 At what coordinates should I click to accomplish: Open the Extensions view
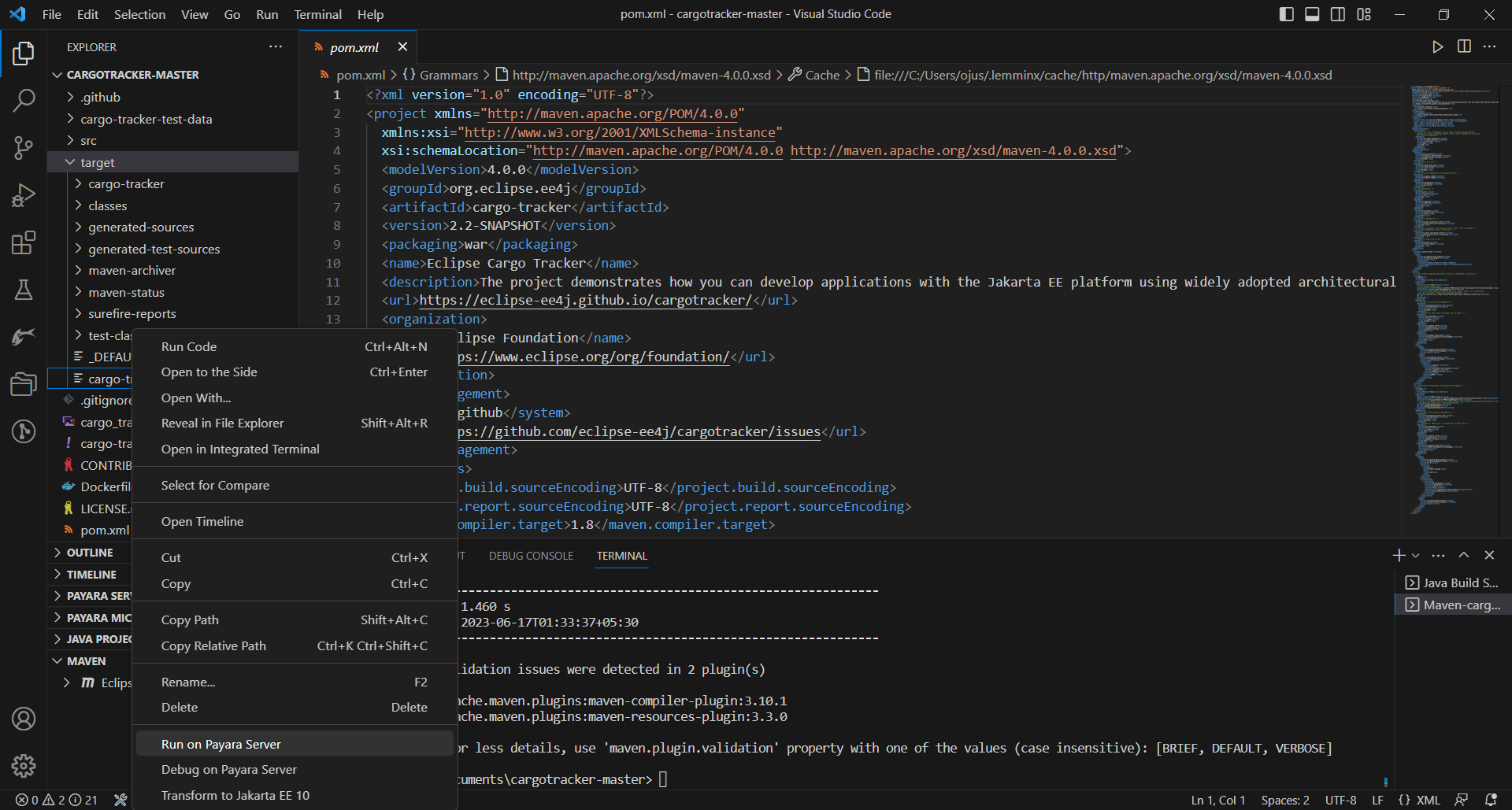click(x=24, y=242)
